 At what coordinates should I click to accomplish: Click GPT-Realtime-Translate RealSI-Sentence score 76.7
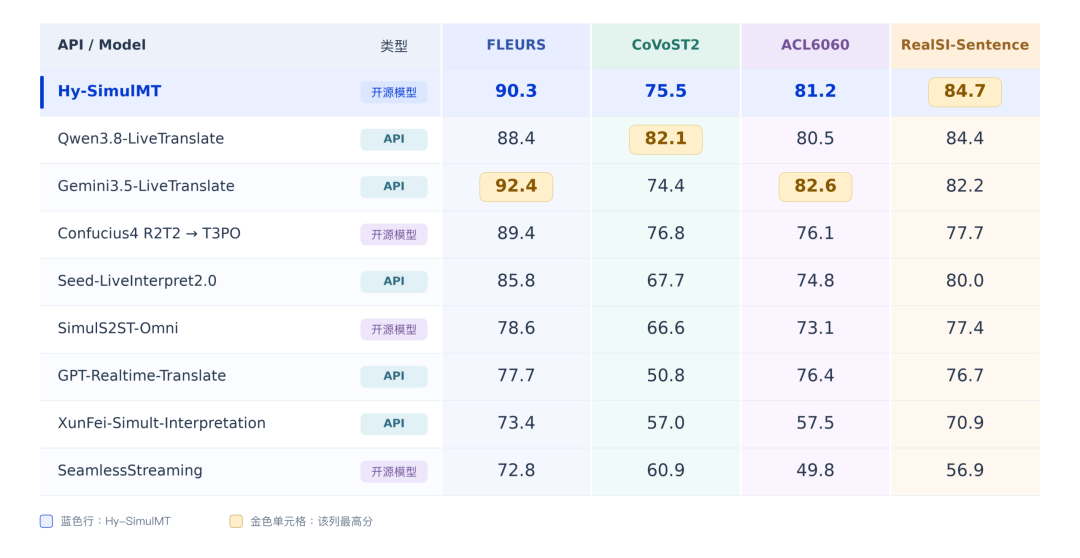pos(964,375)
